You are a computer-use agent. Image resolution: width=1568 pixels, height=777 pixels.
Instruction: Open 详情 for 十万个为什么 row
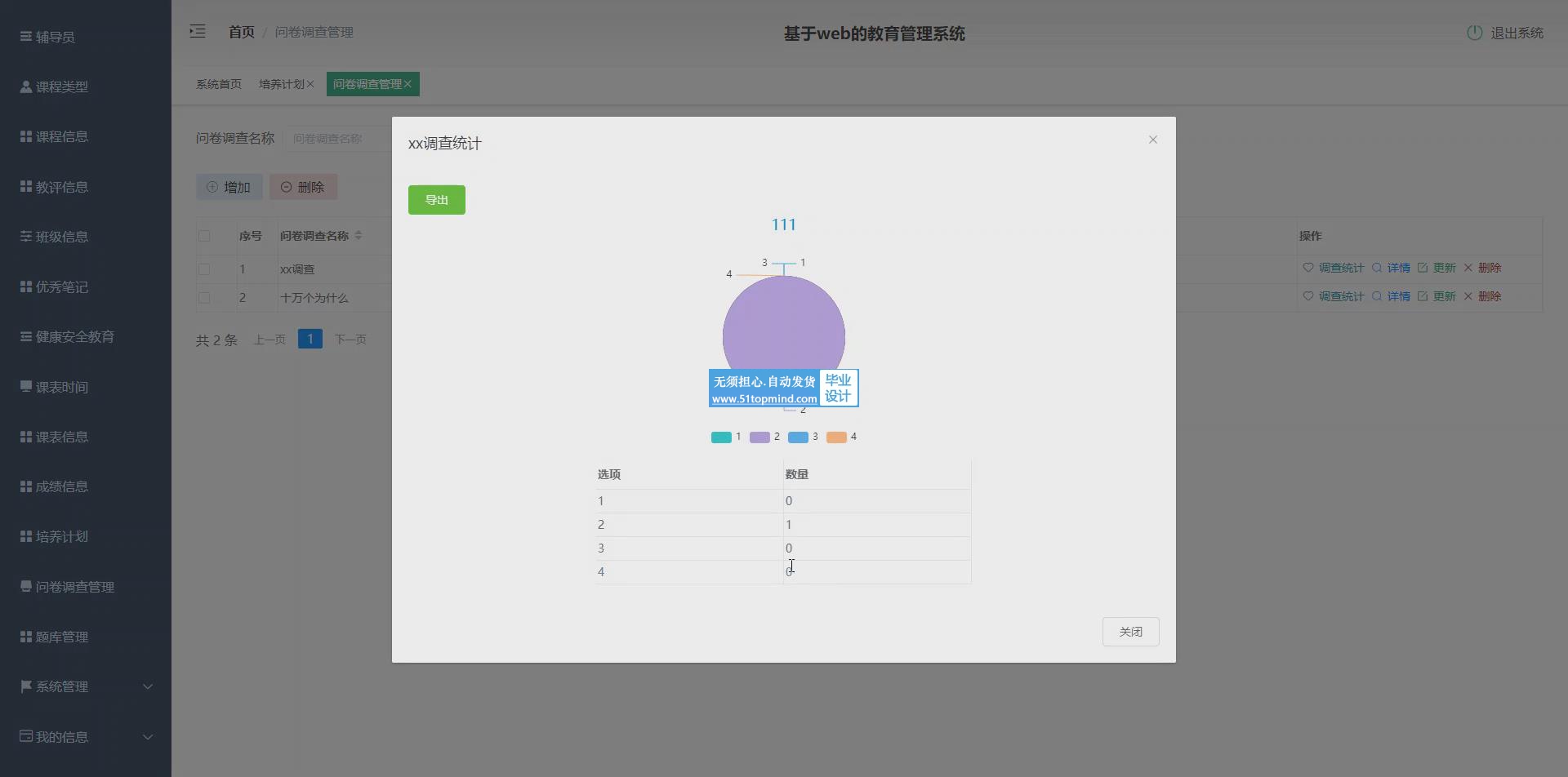(1391, 296)
